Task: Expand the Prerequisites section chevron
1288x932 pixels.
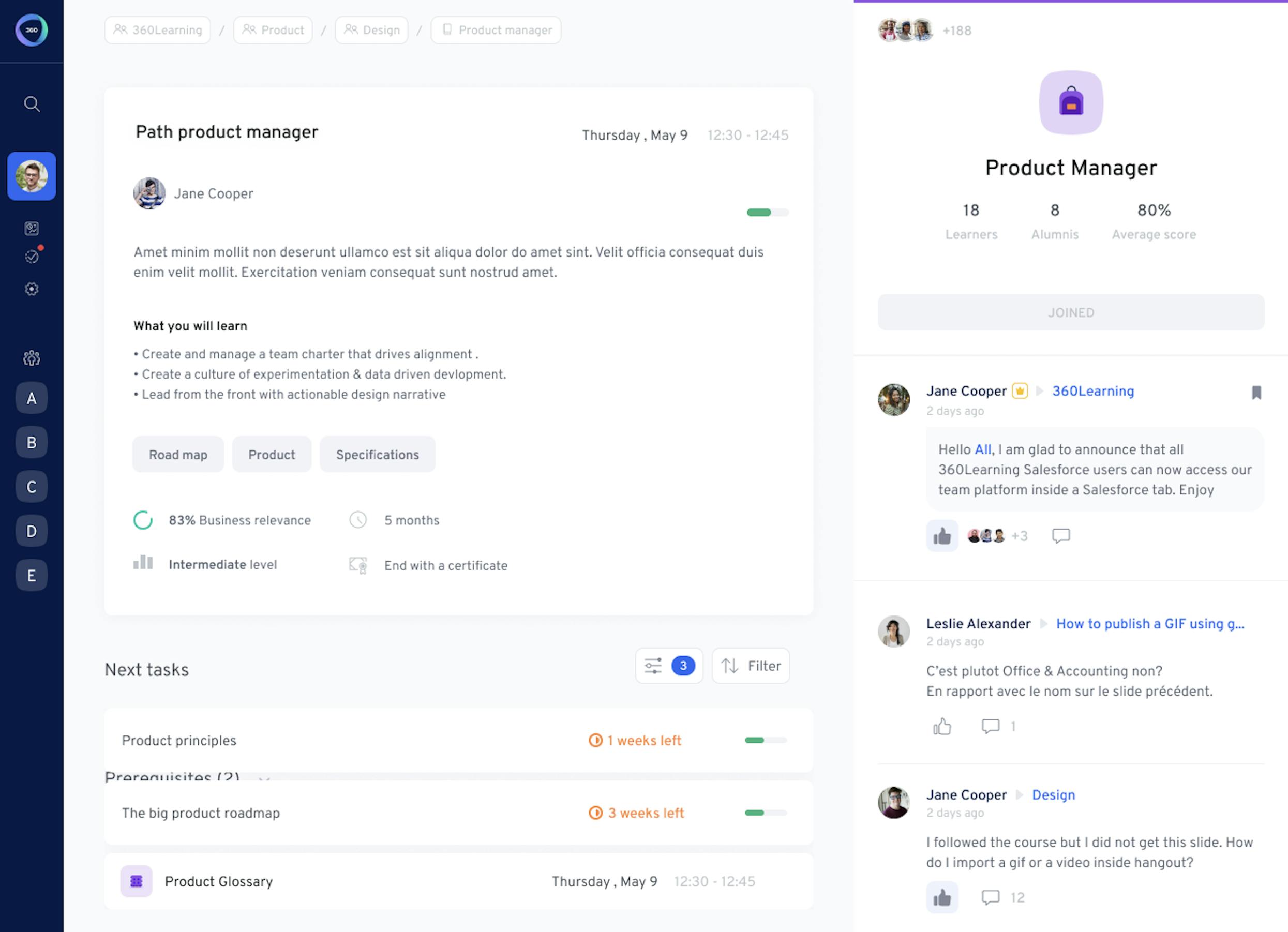Action: pyautogui.click(x=264, y=777)
